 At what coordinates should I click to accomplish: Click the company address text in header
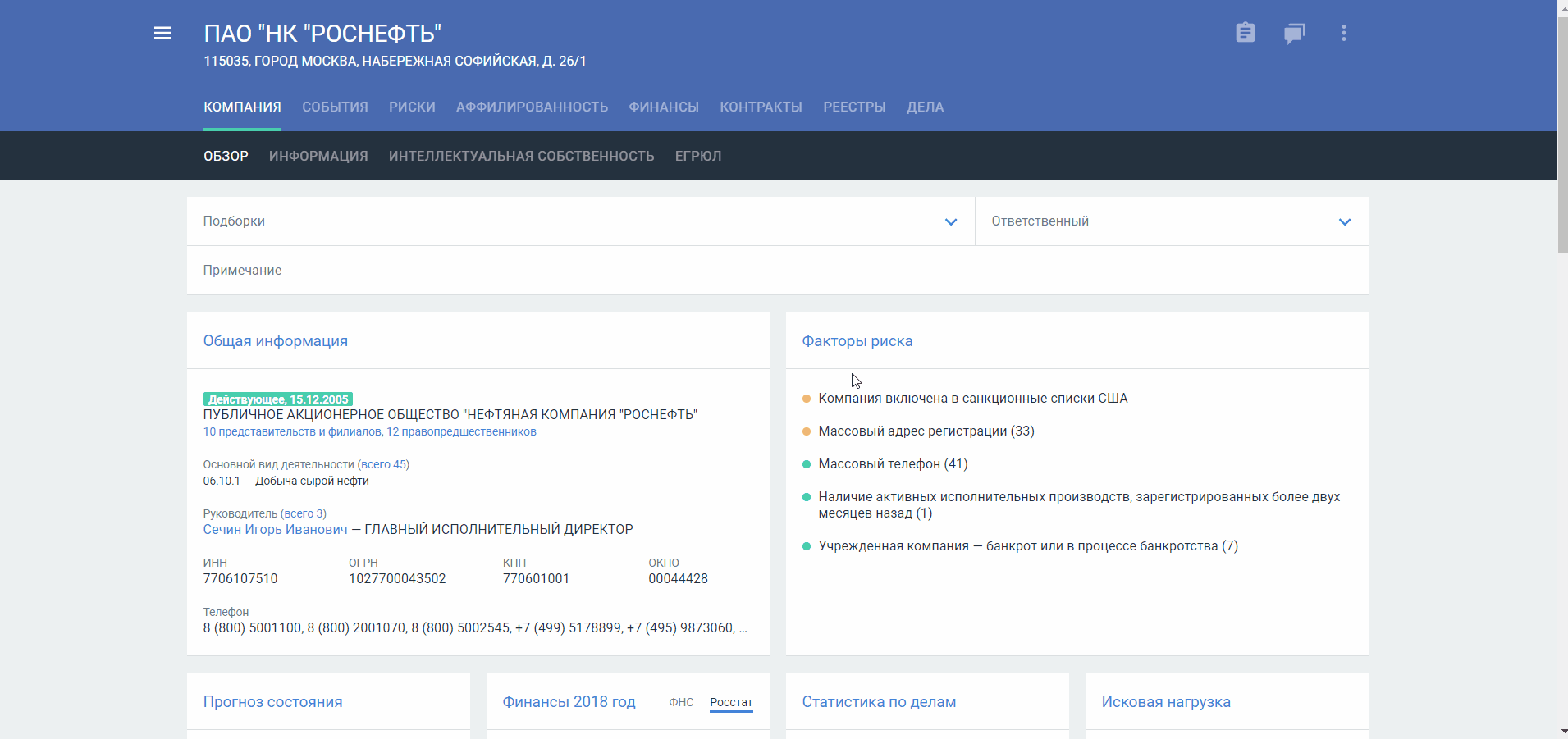[x=395, y=61]
